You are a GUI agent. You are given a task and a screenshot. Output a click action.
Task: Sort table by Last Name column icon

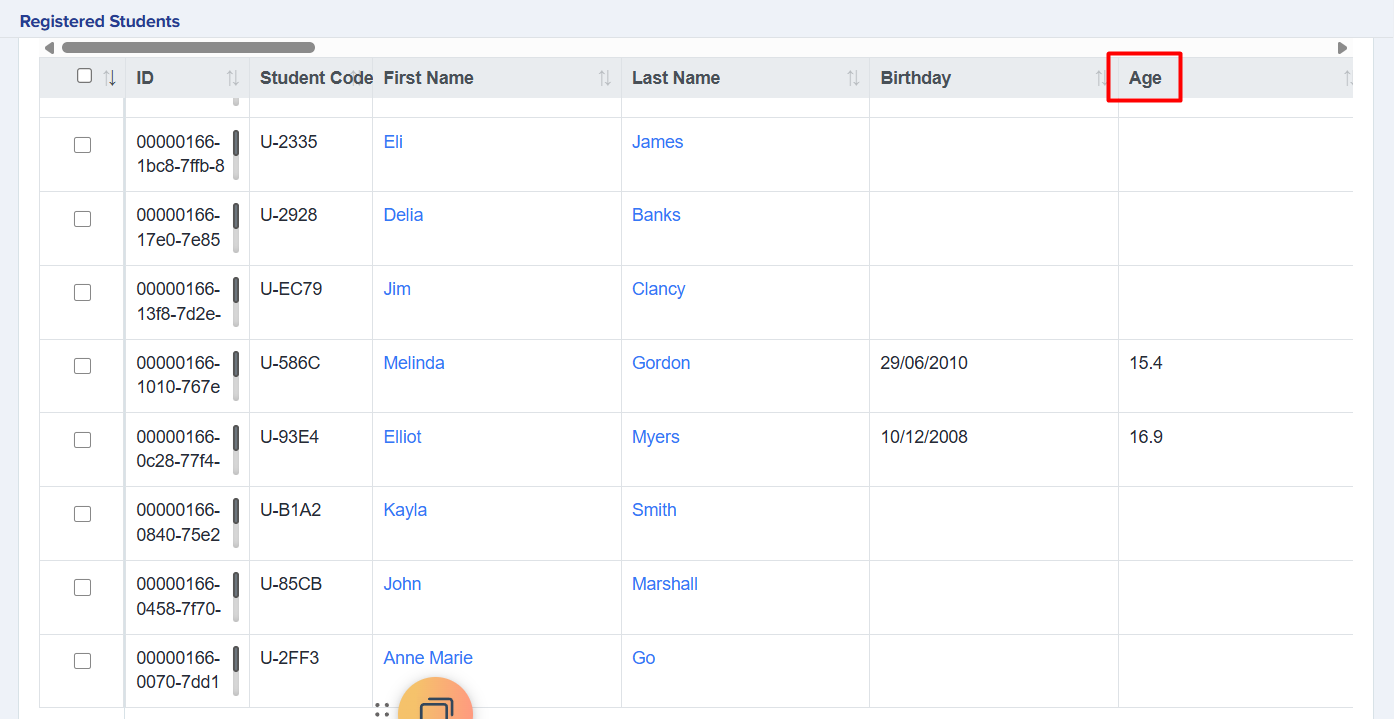point(852,78)
